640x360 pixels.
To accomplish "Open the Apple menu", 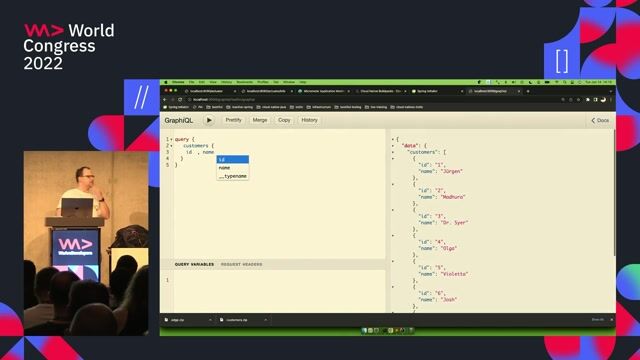I will click(x=166, y=82).
